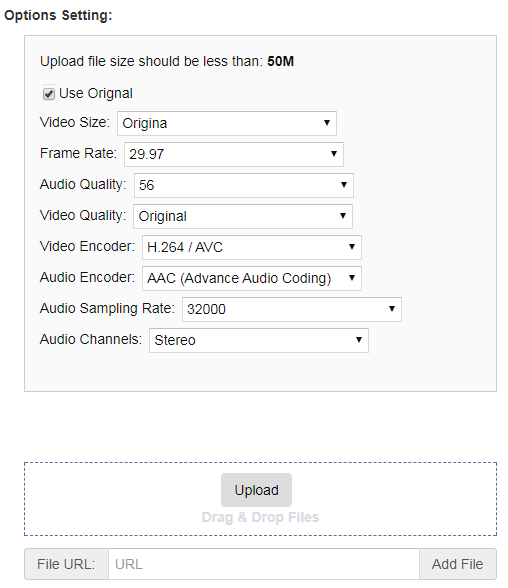Focus the File URL input field
508x588 pixels.
coord(264,564)
